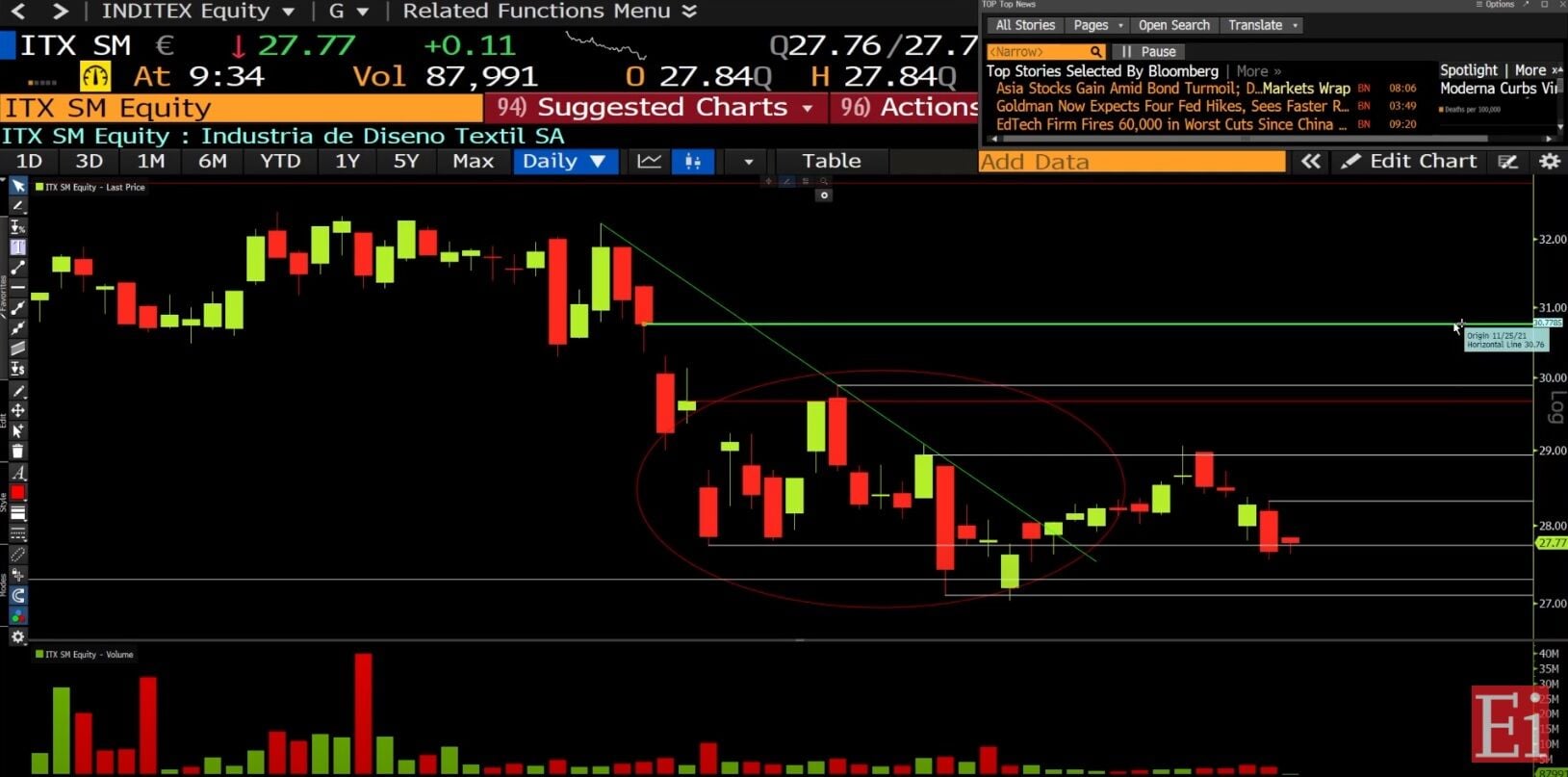Open annotation toolbar settings gear at bottom-left

(x=17, y=636)
